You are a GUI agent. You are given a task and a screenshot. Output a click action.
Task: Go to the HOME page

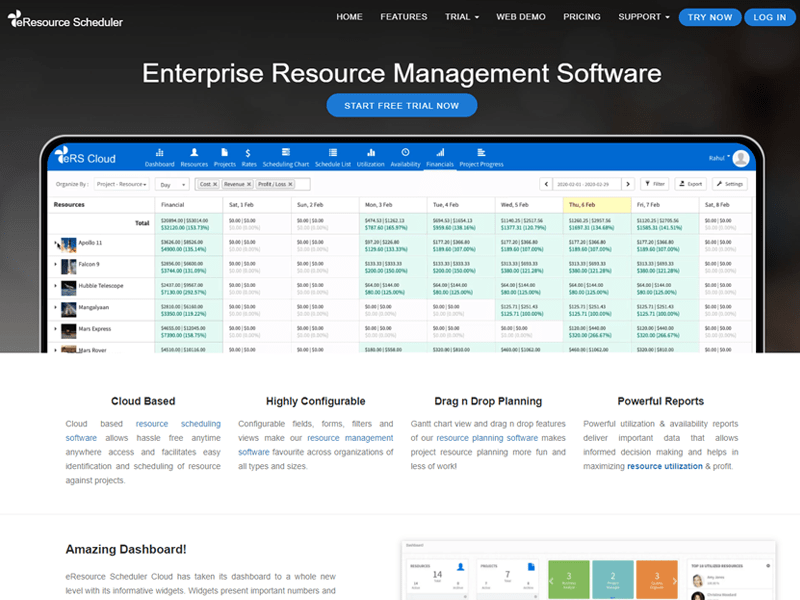[349, 17]
